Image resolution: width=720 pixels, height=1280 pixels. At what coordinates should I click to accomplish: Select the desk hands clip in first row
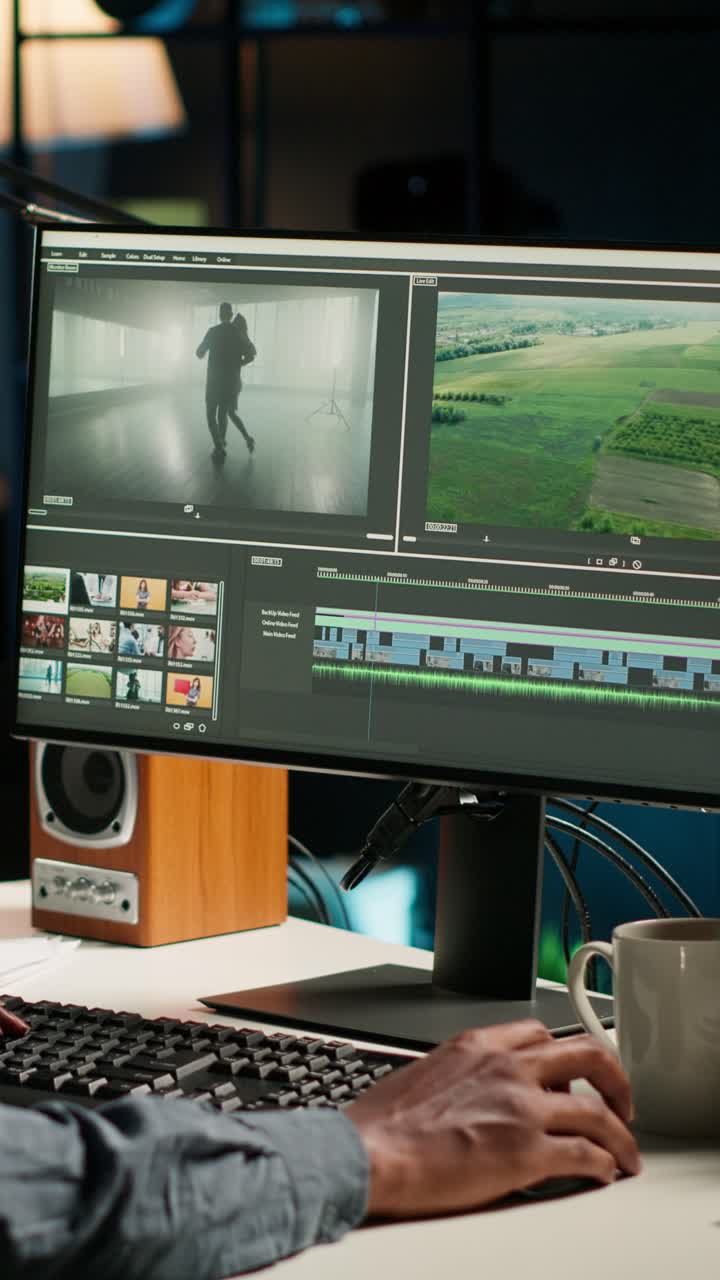click(94, 591)
